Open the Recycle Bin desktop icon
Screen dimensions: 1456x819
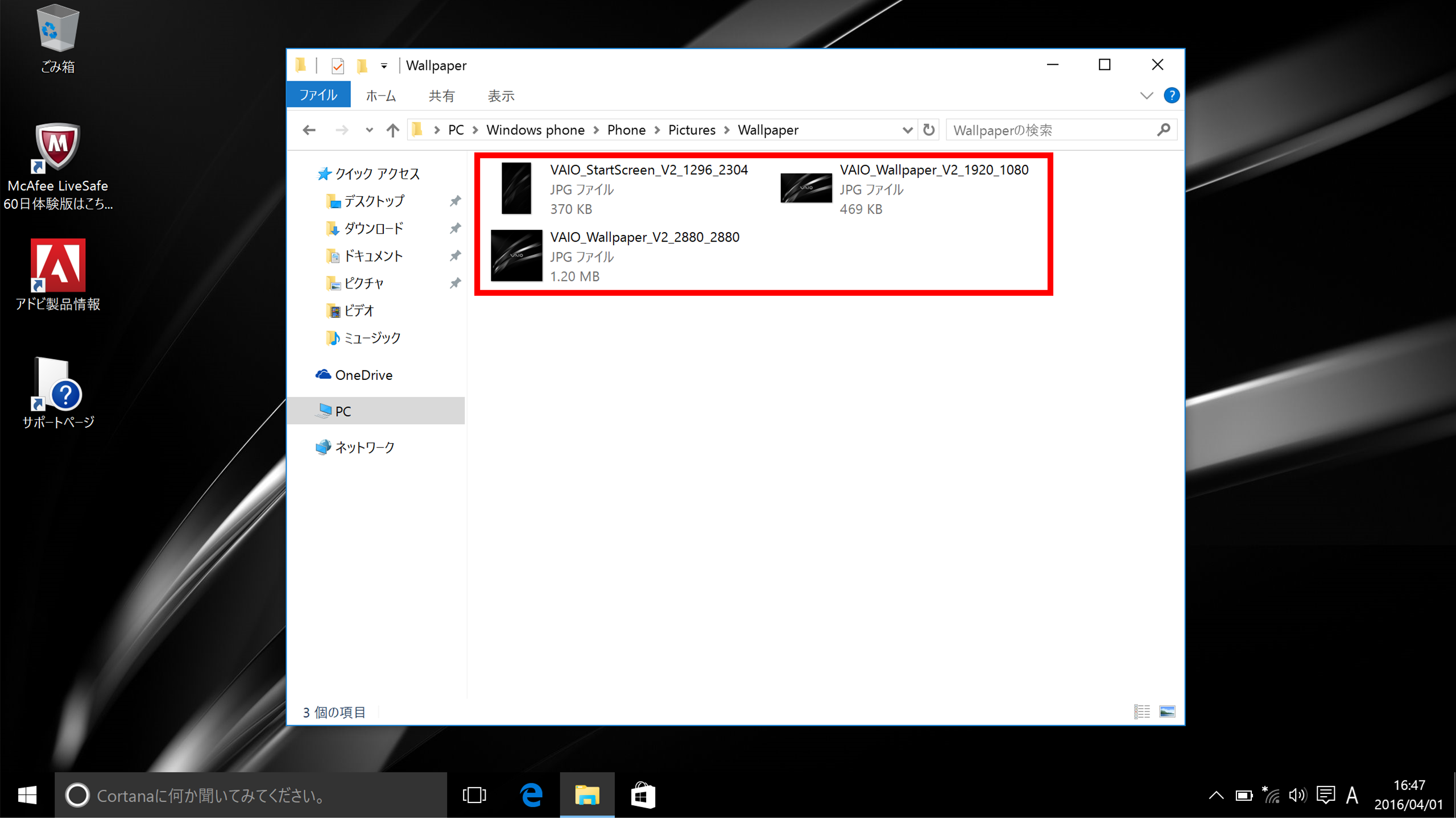[57, 39]
